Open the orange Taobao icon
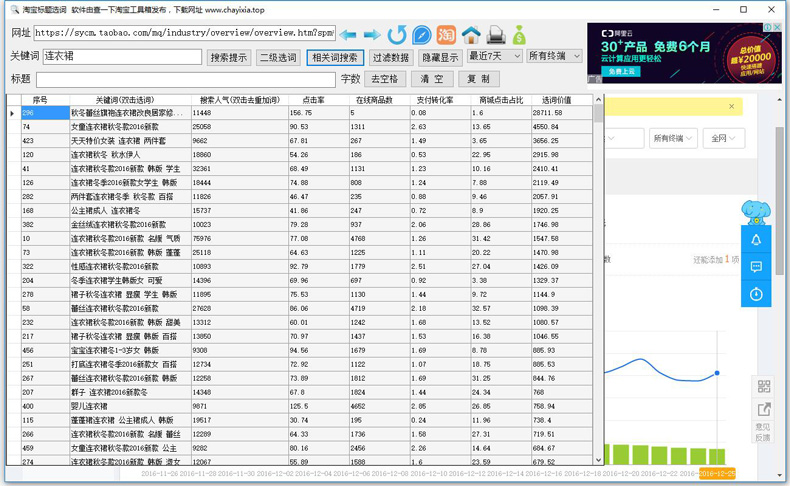Screen dimensions: 790x486 click(x=446, y=35)
